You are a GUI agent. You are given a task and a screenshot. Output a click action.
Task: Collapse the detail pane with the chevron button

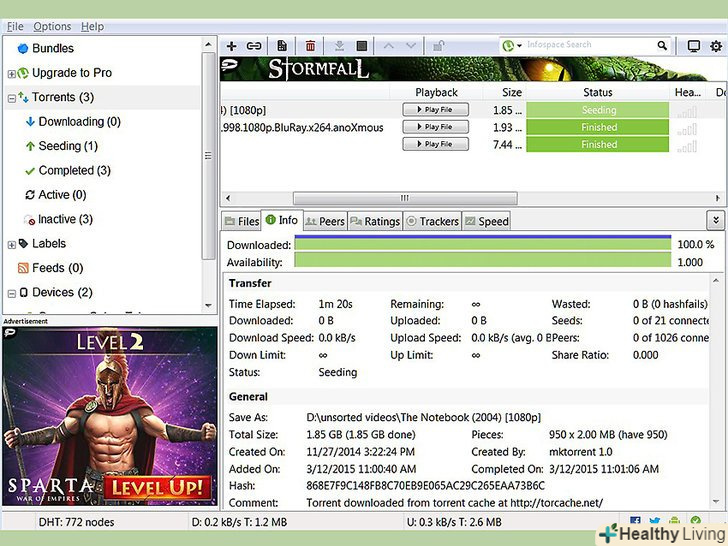pos(715,220)
